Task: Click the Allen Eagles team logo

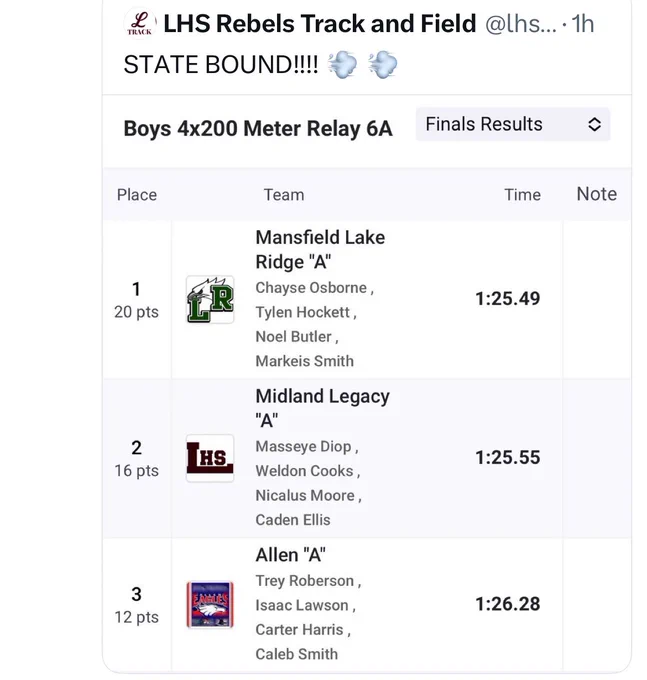Action: [x=210, y=605]
